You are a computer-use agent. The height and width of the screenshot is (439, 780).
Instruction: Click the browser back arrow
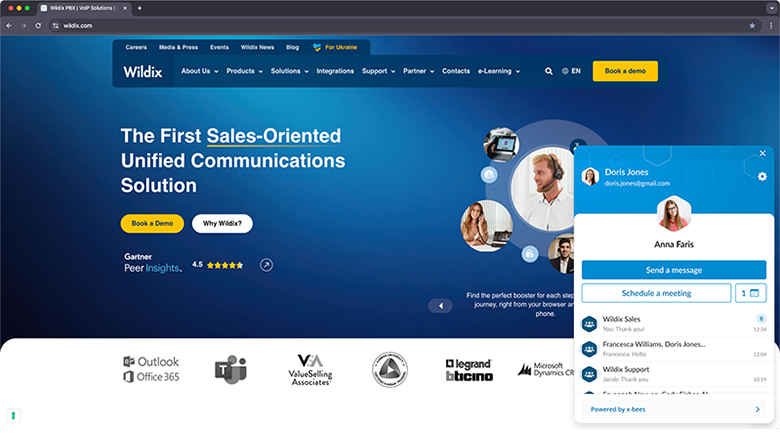9,25
